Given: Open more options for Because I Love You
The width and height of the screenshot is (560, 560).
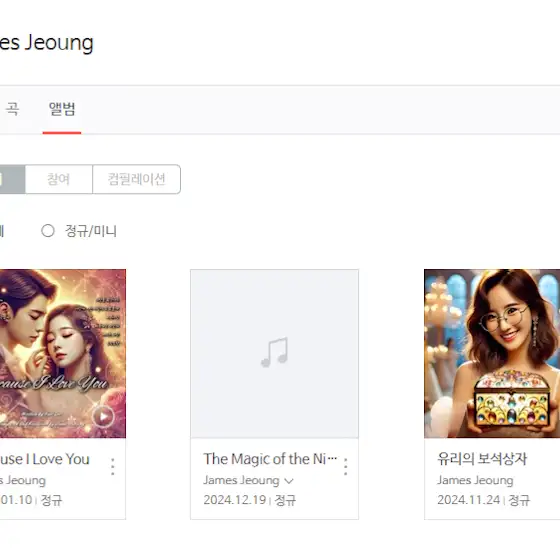Looking at the screenshot, I should pos(112,466).
